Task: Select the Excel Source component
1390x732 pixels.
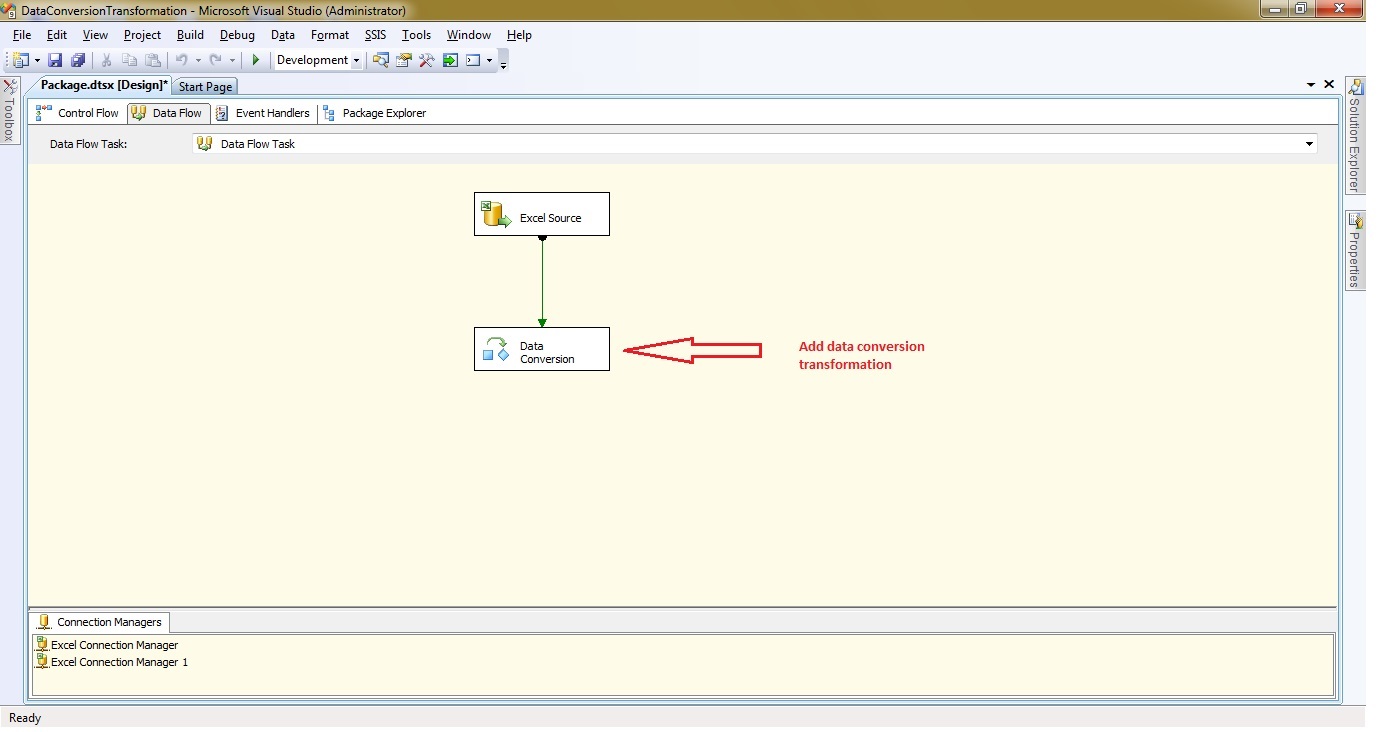Action: click(541, 215)
